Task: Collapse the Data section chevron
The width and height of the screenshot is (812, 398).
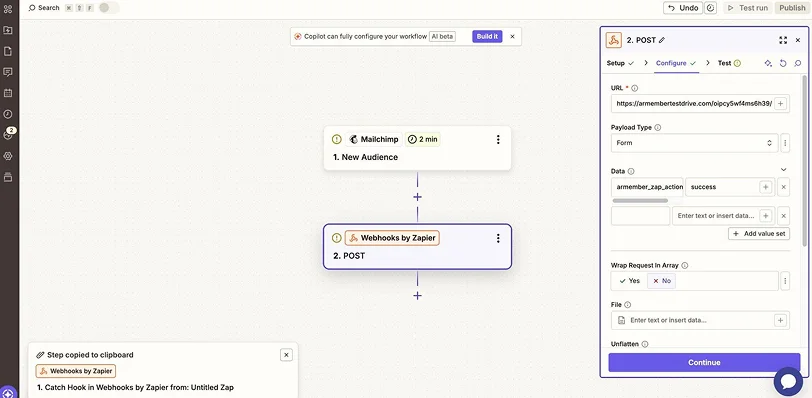Action: point(784,170)
